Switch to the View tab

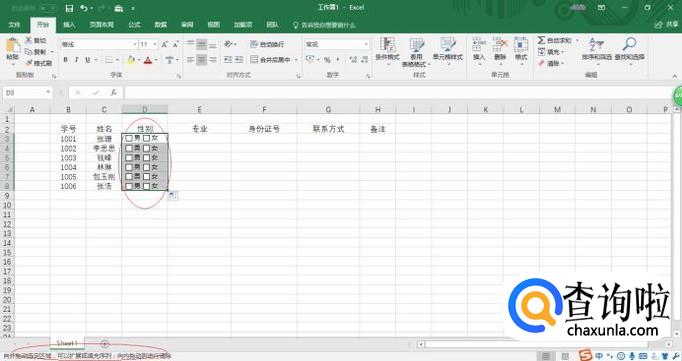pyautogui.click(x=213, y=25)
